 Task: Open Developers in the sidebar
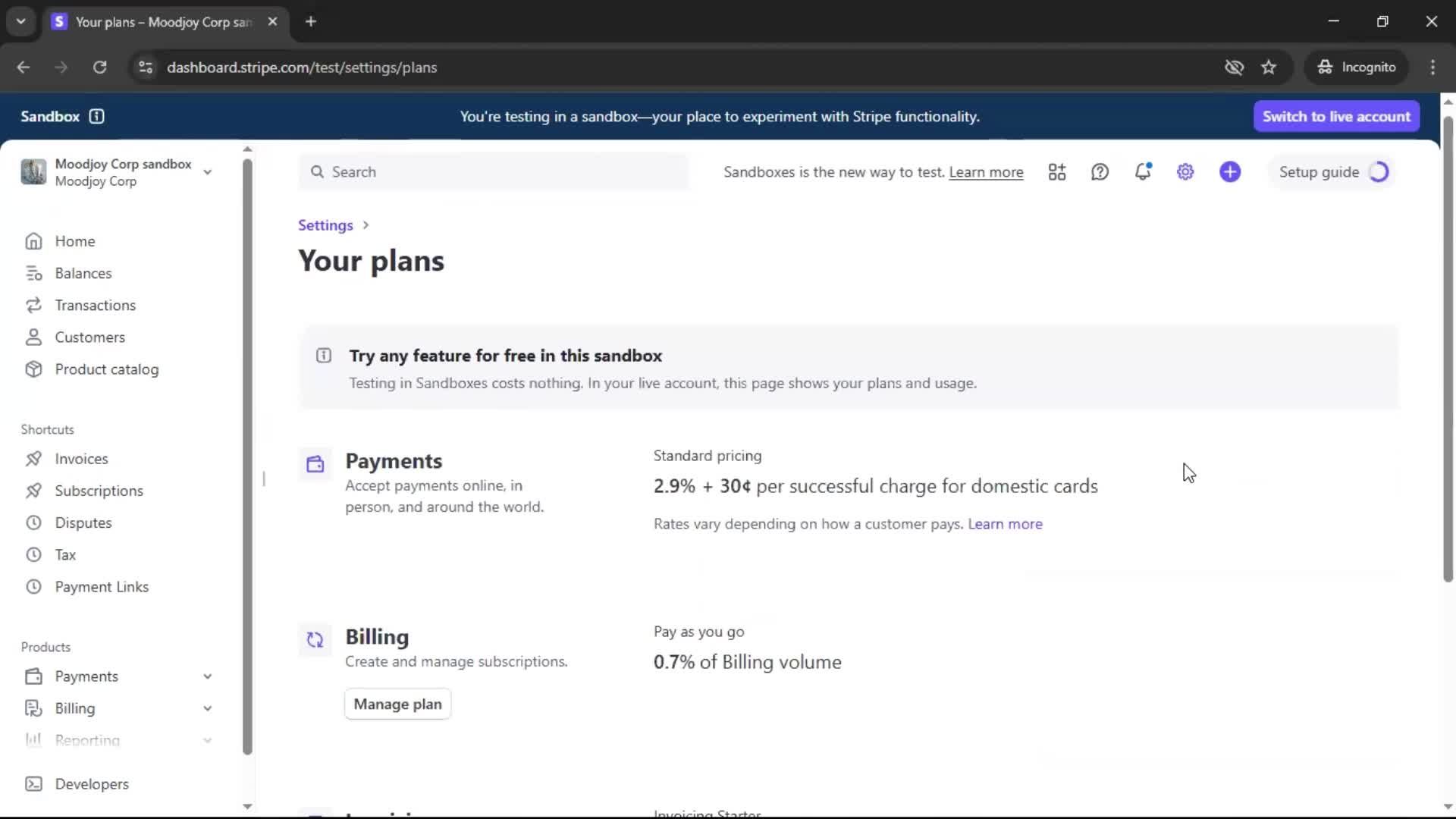(91, 784)
